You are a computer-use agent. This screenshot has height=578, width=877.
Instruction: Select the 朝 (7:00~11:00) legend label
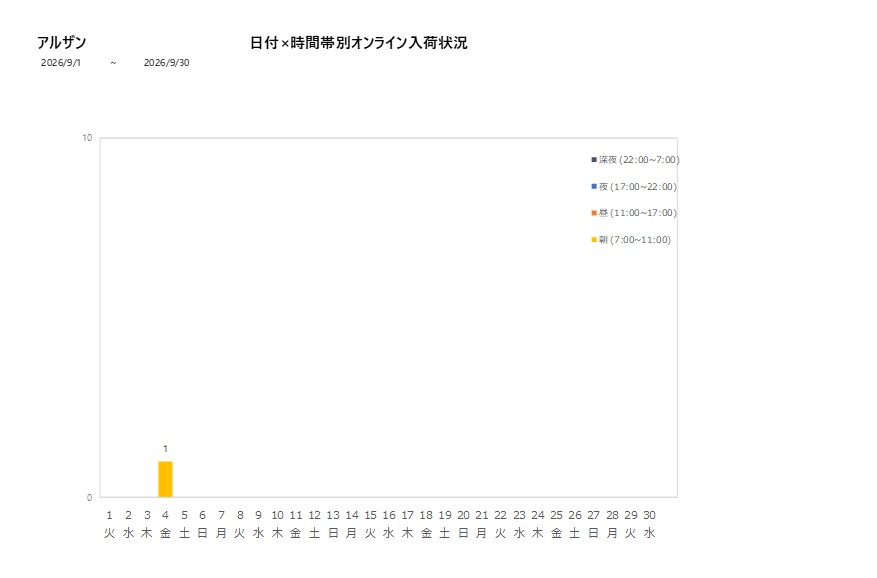[635, 239]
